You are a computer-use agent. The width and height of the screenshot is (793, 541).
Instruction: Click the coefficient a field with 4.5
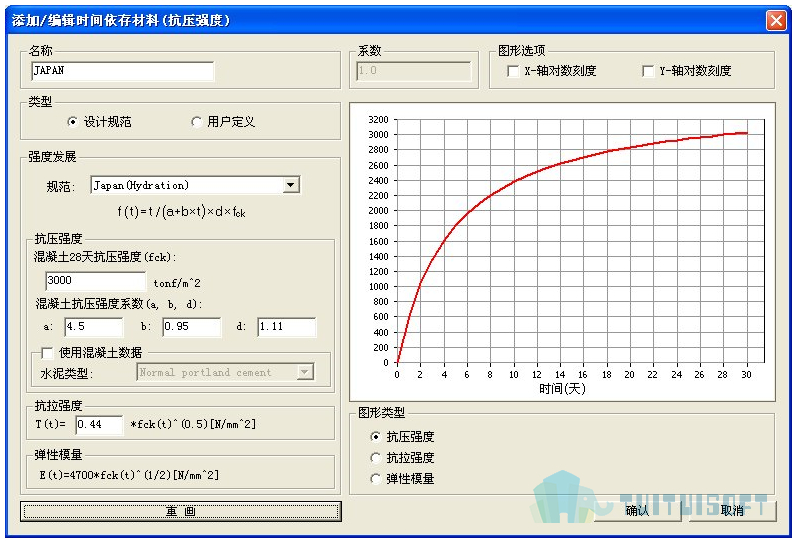(x=94, y=327)
